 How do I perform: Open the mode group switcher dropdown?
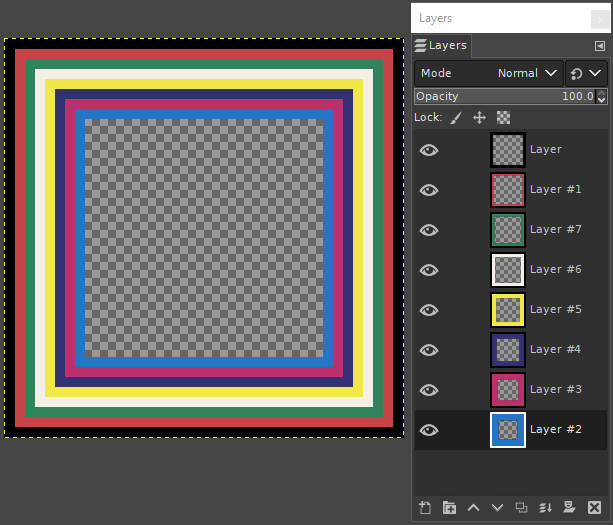[x=586, y=73]
